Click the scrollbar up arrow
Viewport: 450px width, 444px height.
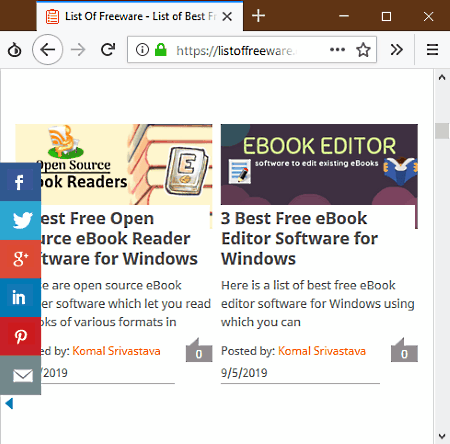[x=442, y=78]
